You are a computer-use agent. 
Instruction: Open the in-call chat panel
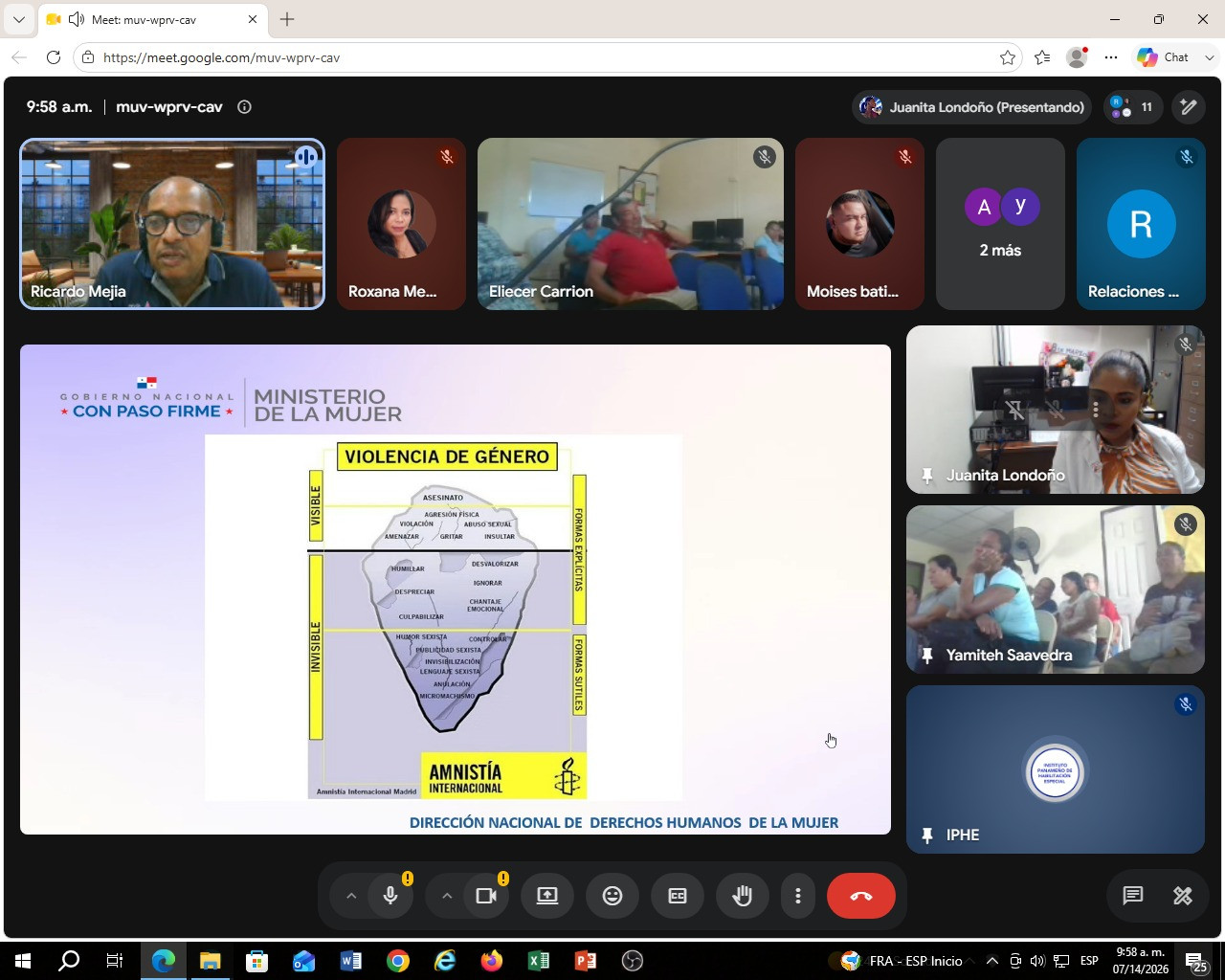(x=1133, y=896)
